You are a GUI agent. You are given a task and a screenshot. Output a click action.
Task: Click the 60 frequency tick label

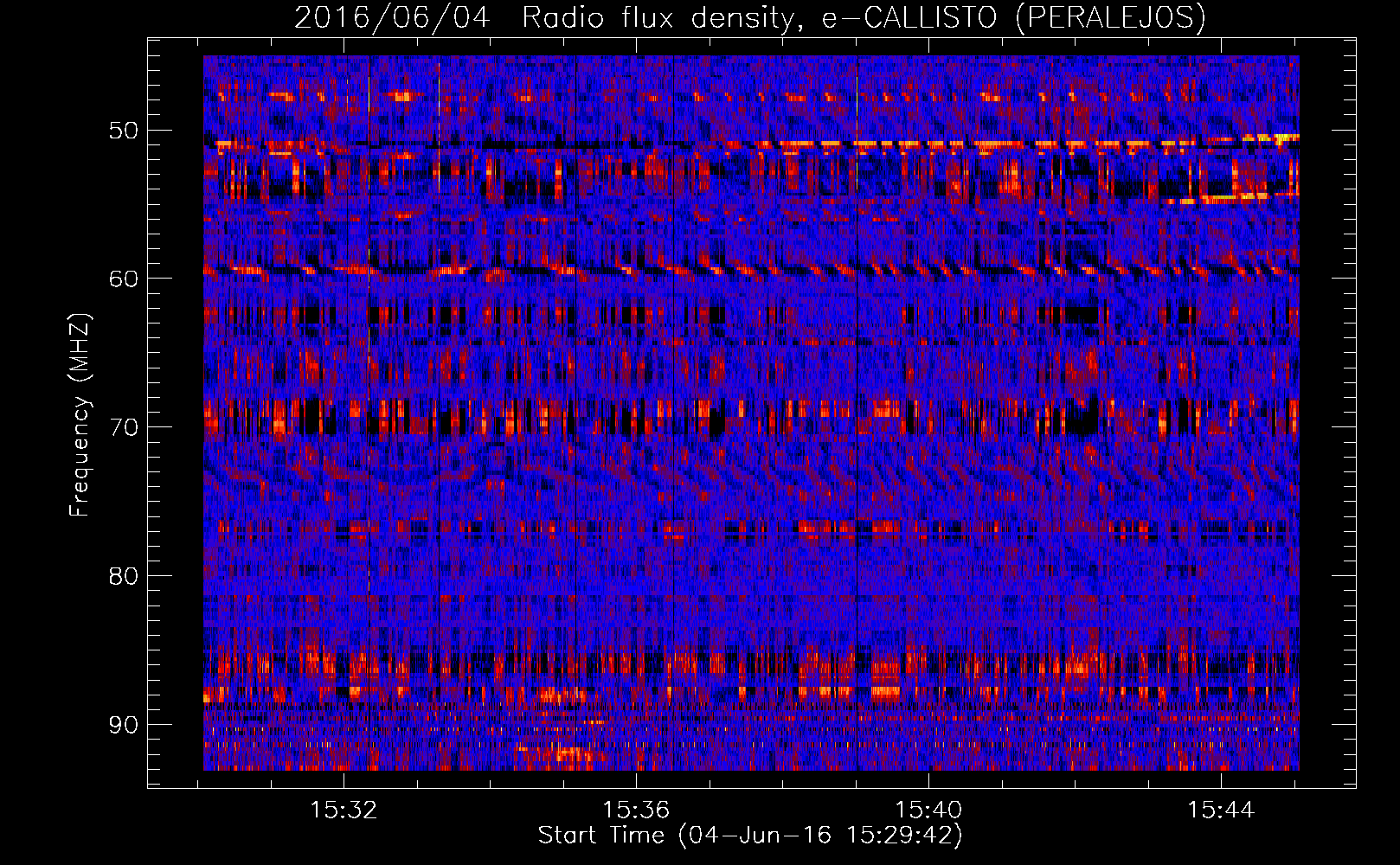pos(124,279)
